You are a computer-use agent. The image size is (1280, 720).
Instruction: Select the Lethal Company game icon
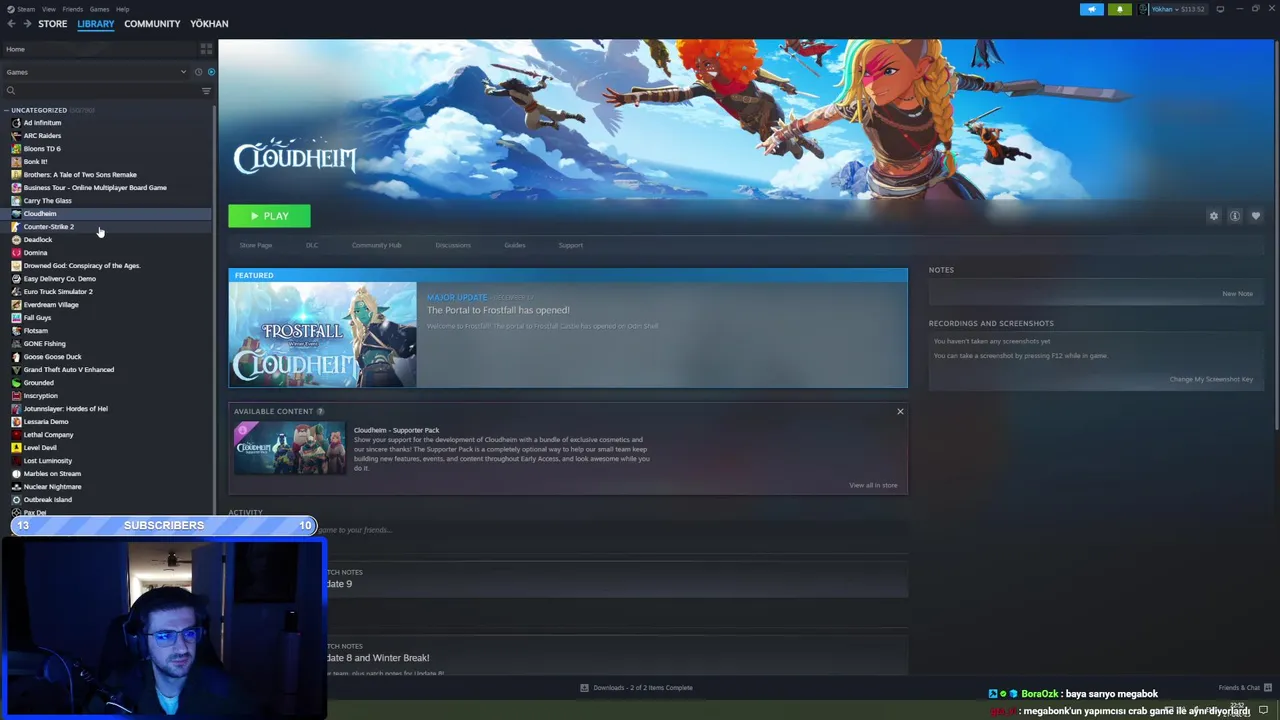(x=16, y=434)
